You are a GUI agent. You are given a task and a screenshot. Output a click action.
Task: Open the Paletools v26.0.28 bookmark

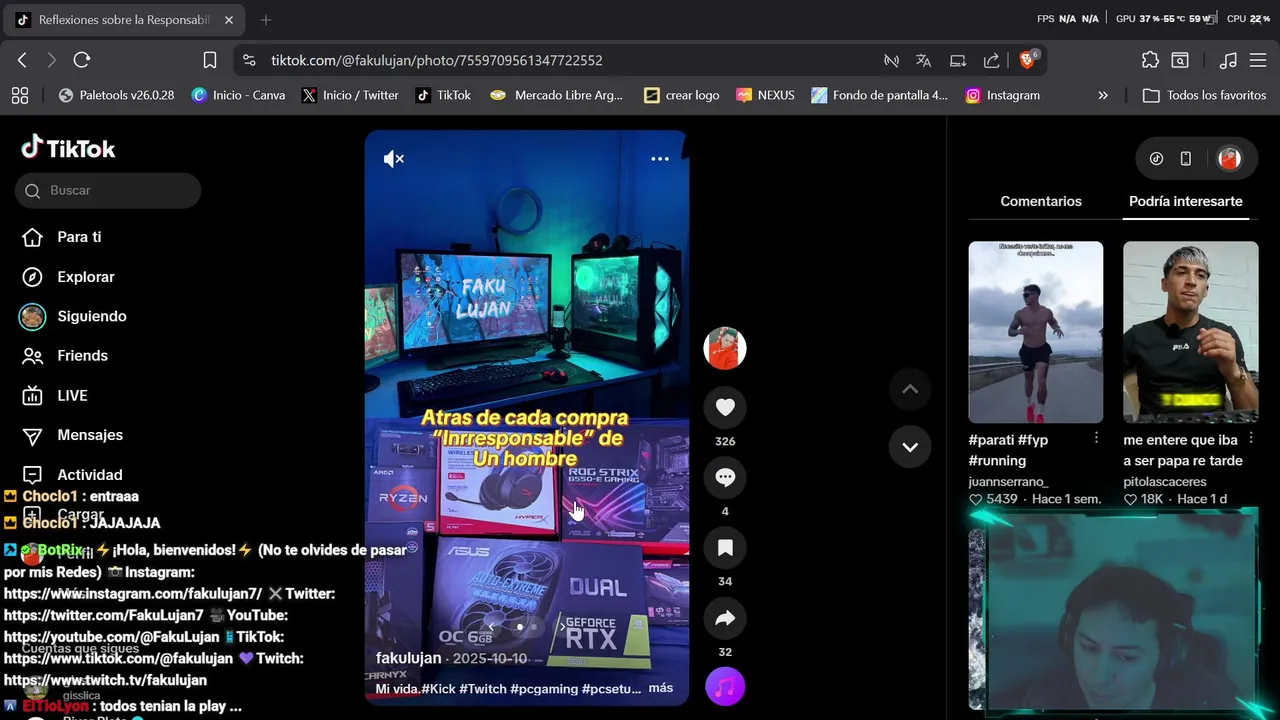point(116,95)
